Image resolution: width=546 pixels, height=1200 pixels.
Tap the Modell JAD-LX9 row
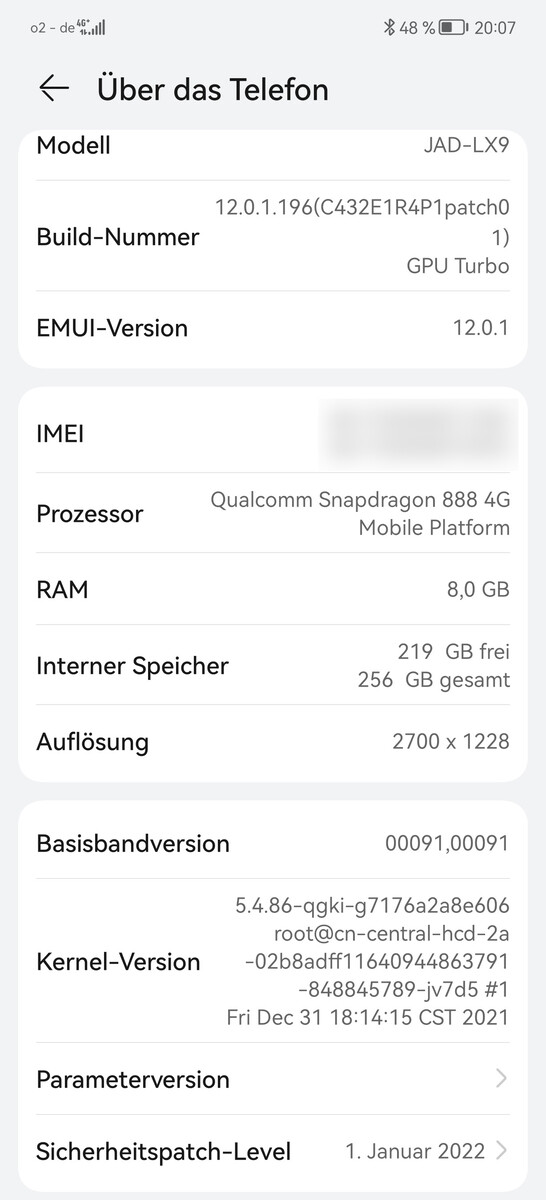273,150
